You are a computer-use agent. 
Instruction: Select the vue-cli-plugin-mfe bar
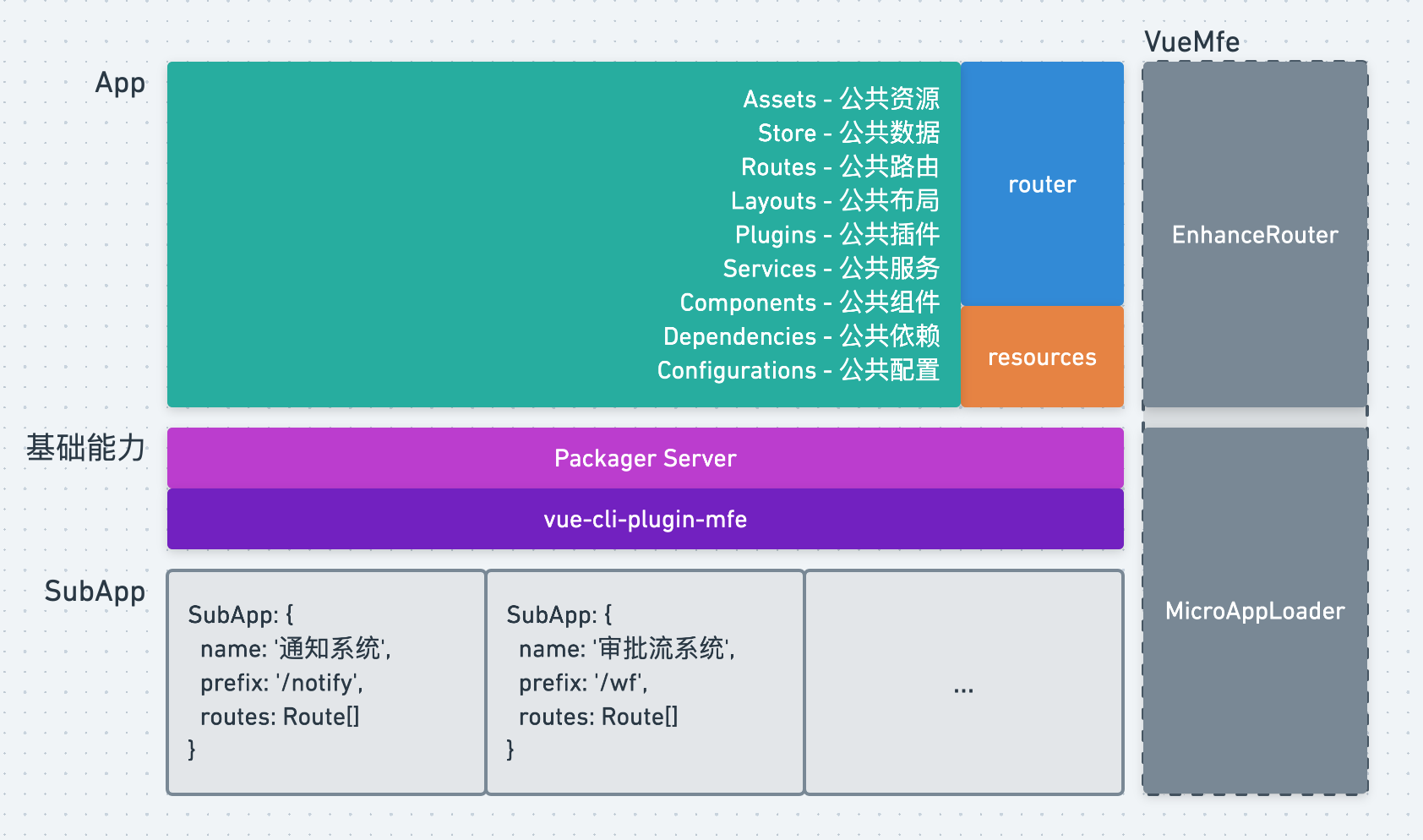click(x=645, y=519)
